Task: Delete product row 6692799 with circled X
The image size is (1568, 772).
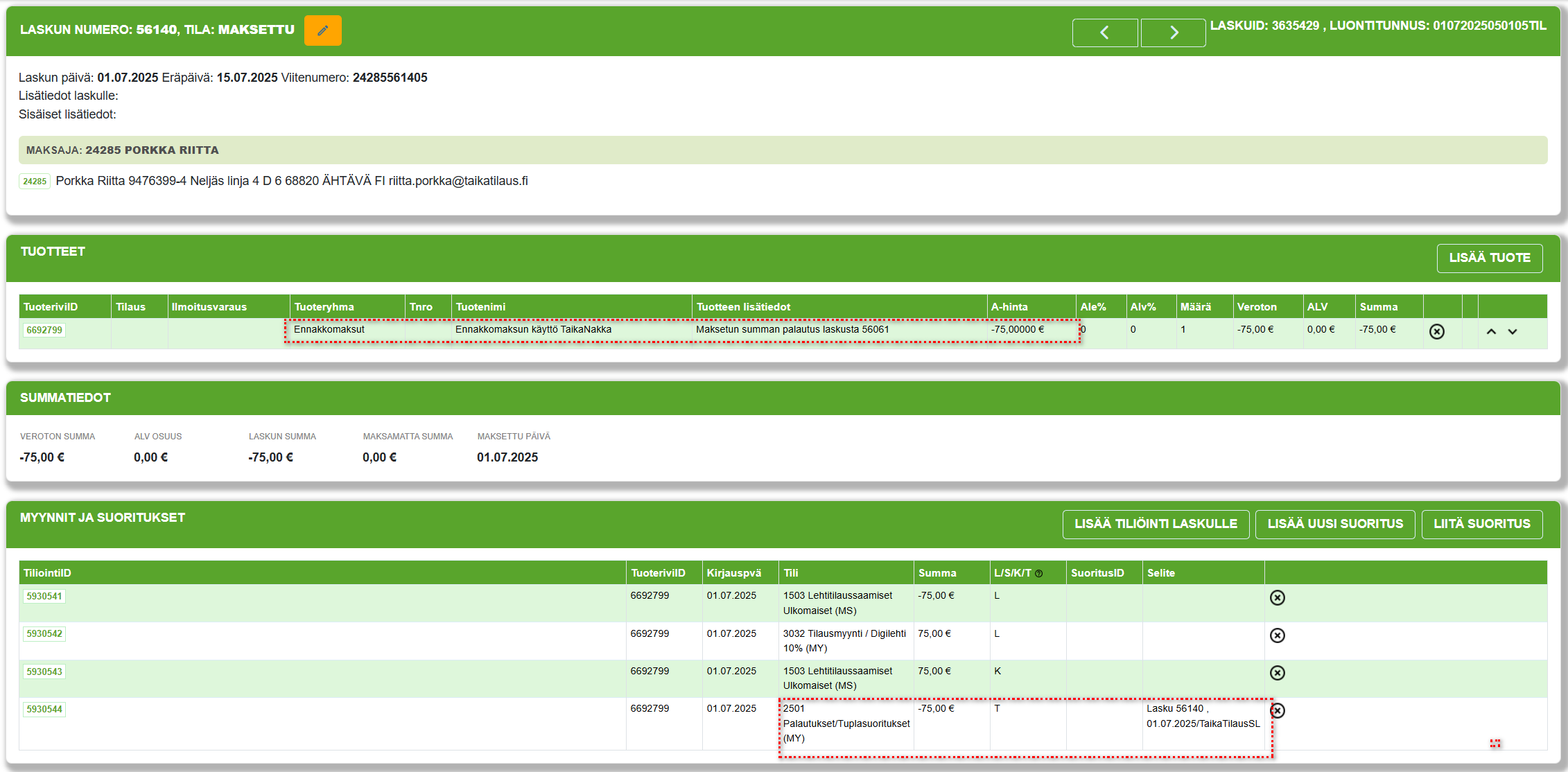Action: click(x=1436, y=331)
